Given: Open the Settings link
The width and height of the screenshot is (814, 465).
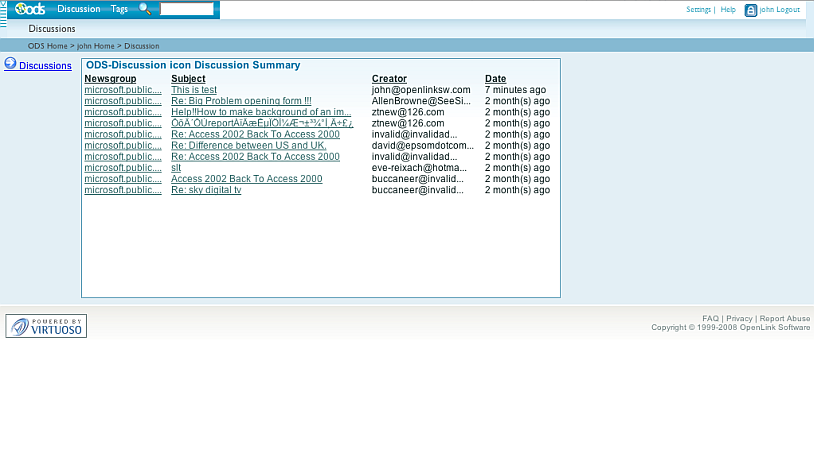Looking at the screenshot, I should (x=698, y=10).
